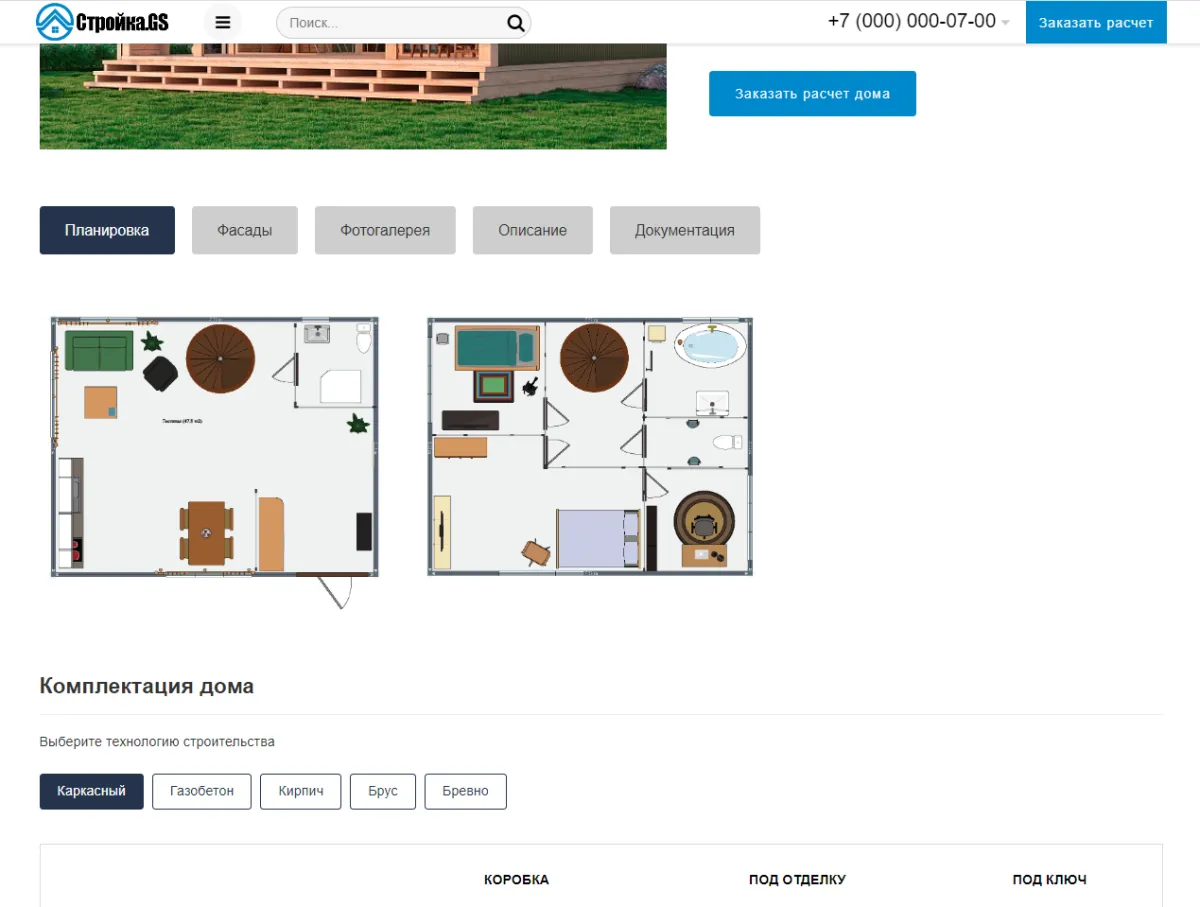Image resolution: width=1200 pixels, height=907 pixels.
Task: Choose Газобетон construction technology
Action: 201,791
